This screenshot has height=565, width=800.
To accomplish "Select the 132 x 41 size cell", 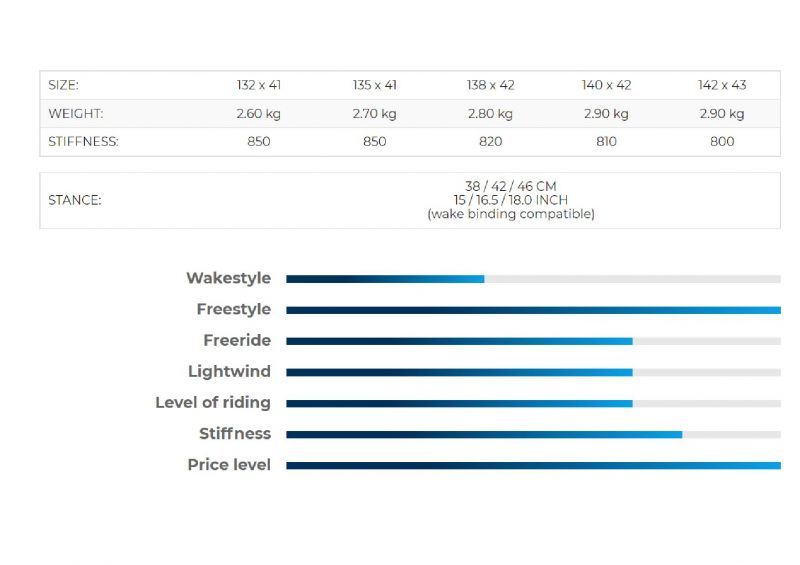I will coord(259,85).
